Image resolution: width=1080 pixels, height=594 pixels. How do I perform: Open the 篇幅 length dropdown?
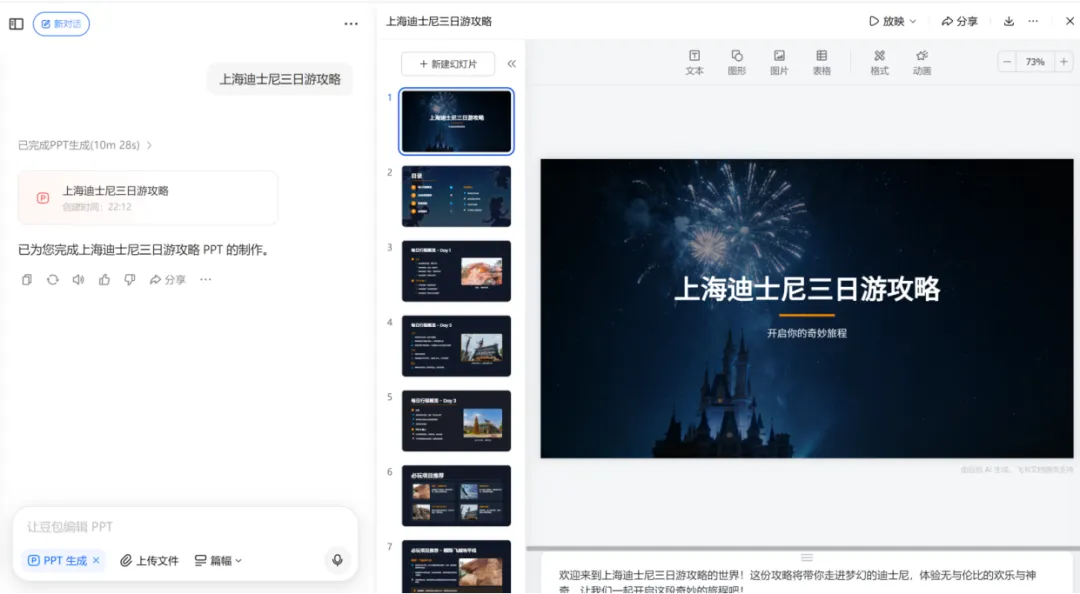[218, 560]
